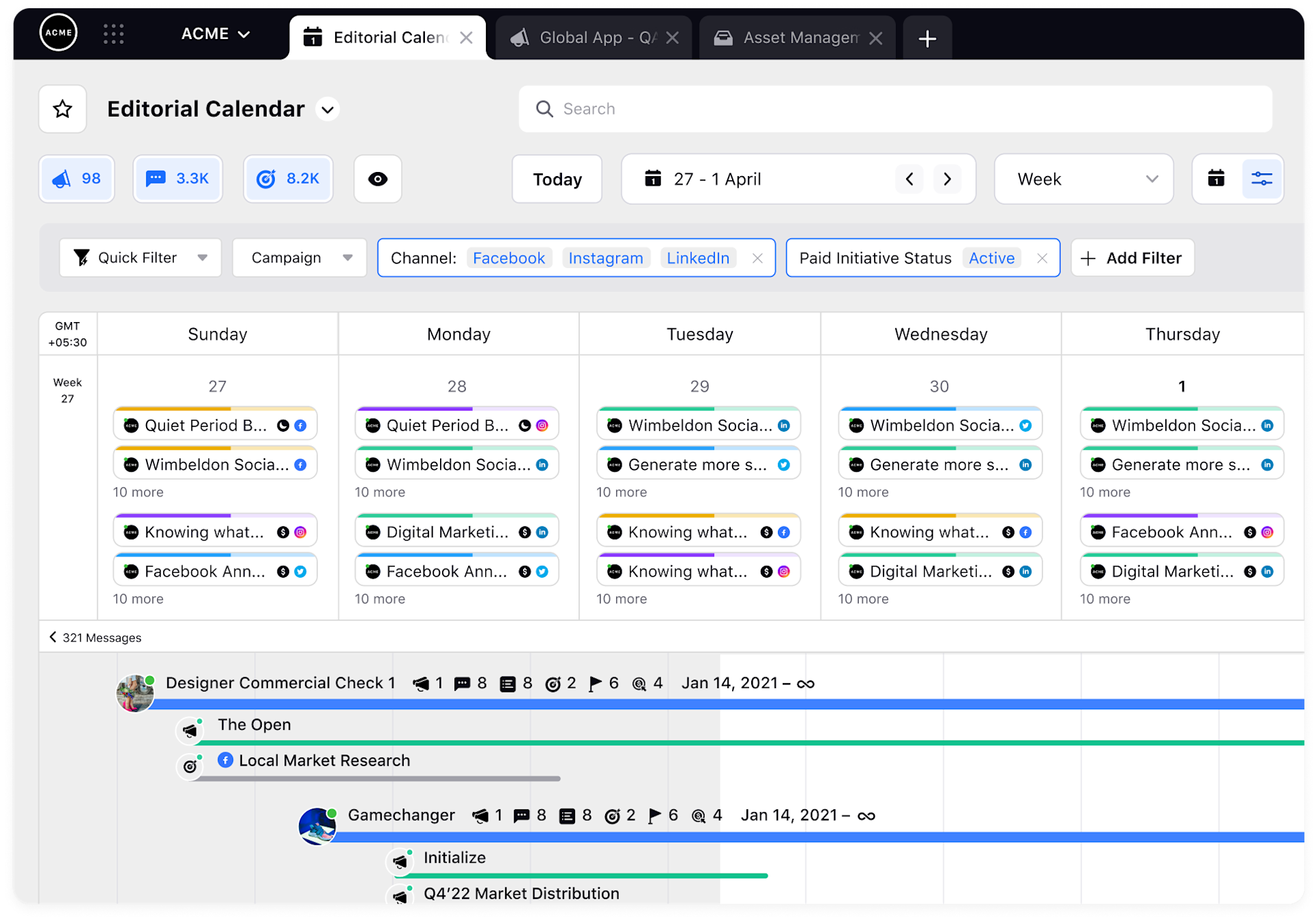This screenshot has height=921, width=1316.
Task: Click the ACME logo icon
Action: tap(58, 32)
